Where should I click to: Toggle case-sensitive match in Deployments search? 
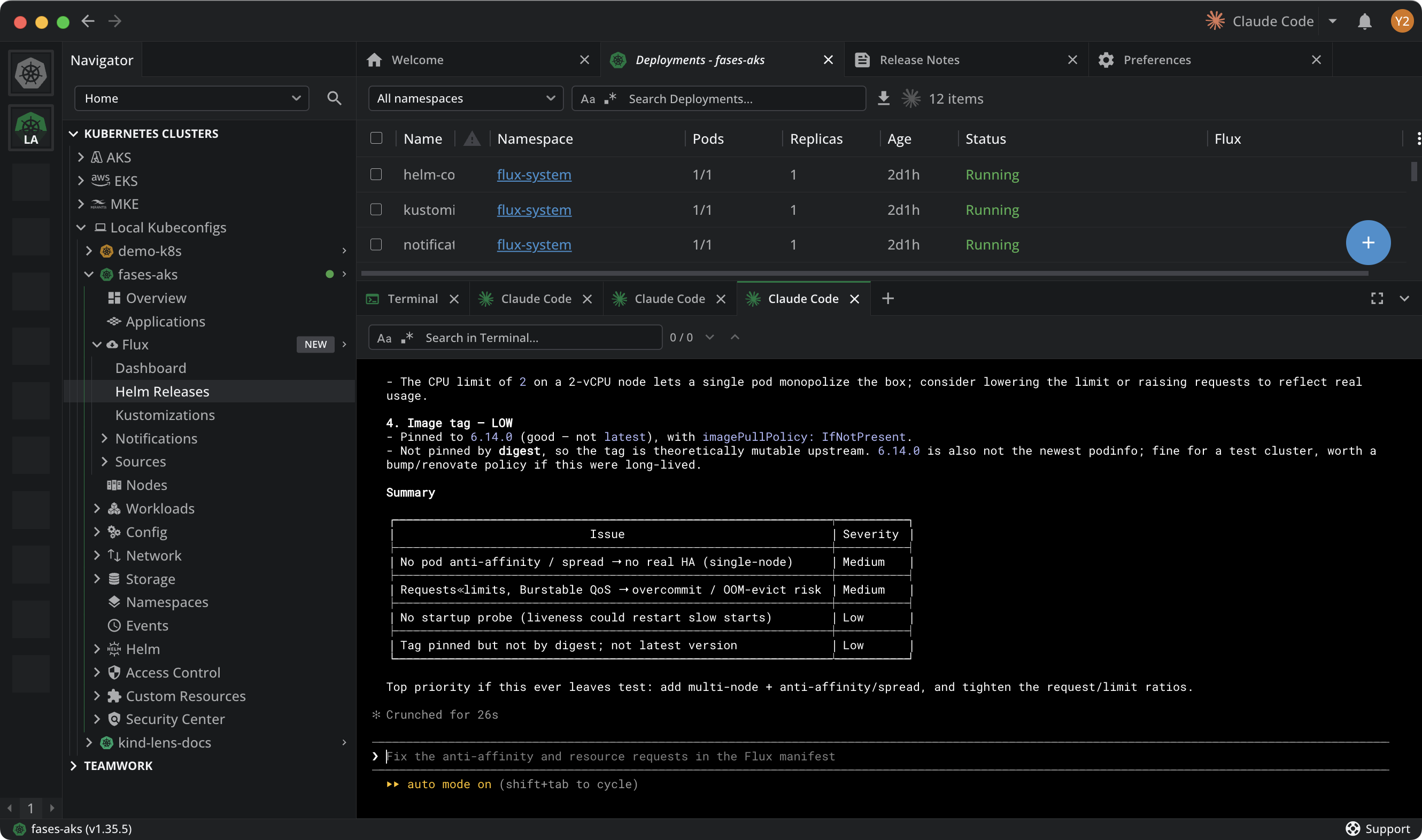[588, 99]
